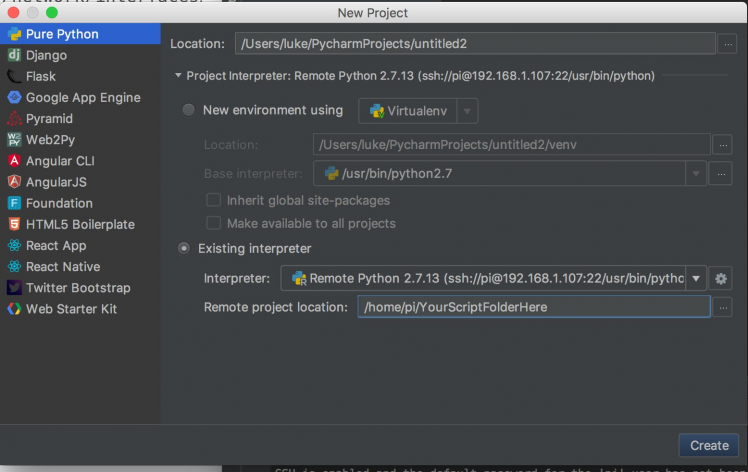The width and height of the screenshot is (748, 472).
Task: Browse Base interpreter with ellipsis button
Action: (721, 174)
